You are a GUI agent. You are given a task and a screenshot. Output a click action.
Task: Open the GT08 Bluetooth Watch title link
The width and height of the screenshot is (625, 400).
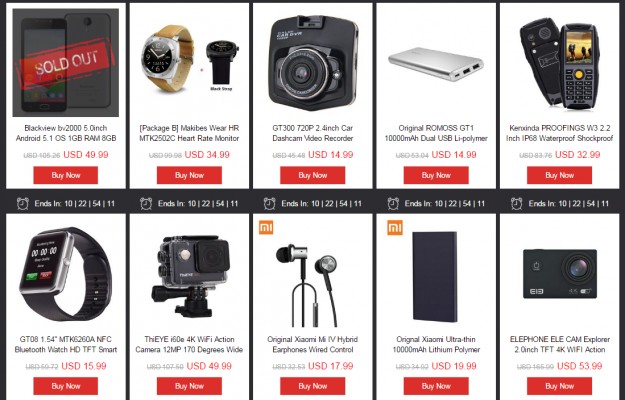(66, 344)
